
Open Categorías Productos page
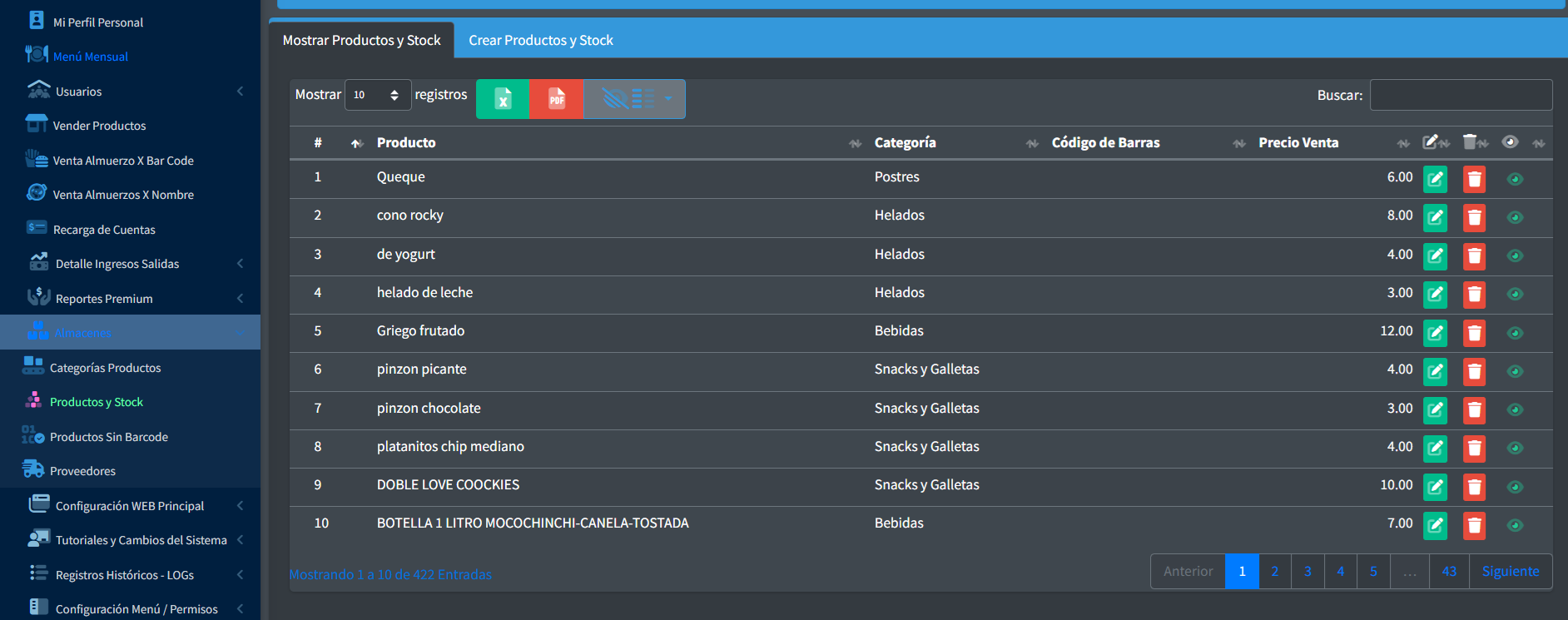tap(130, 368)
